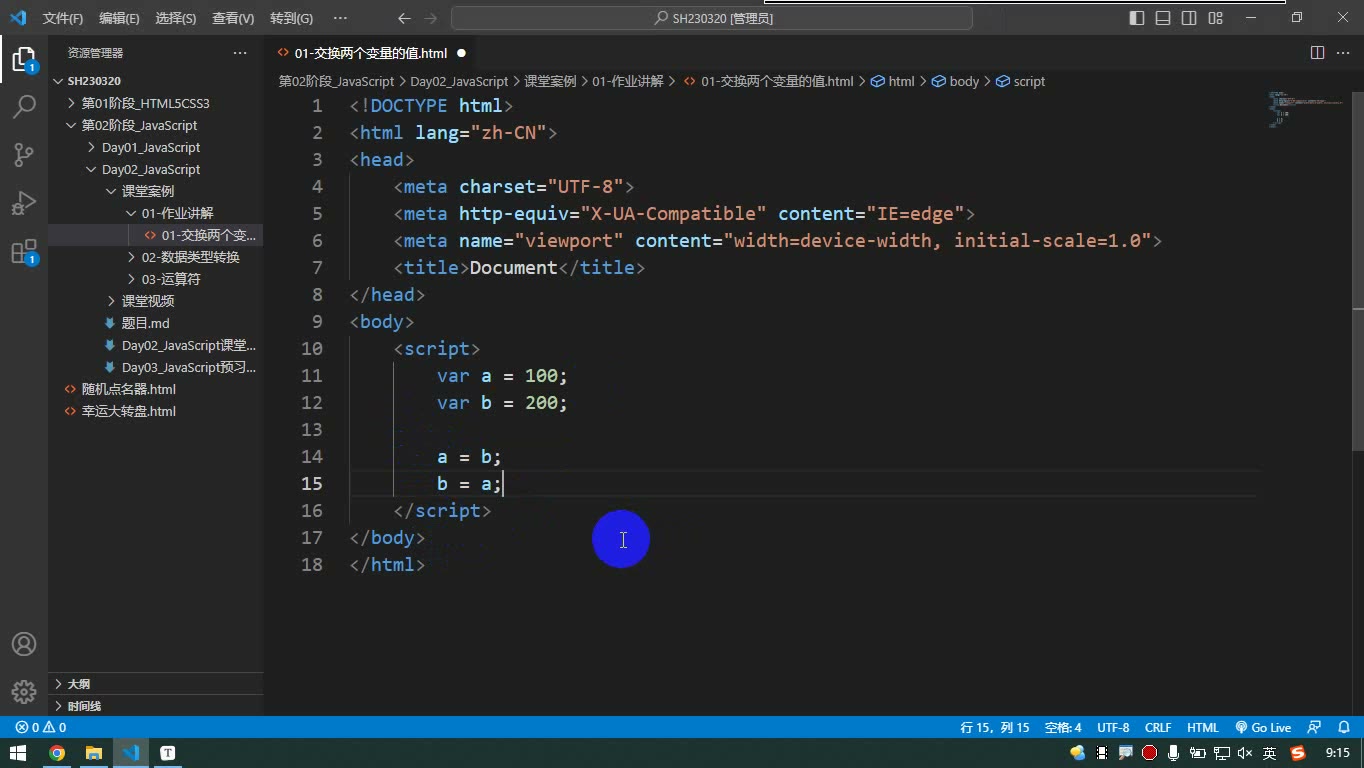Open the Run and Debug view
Screen dimensions: 1364x768
click(24, 203)
